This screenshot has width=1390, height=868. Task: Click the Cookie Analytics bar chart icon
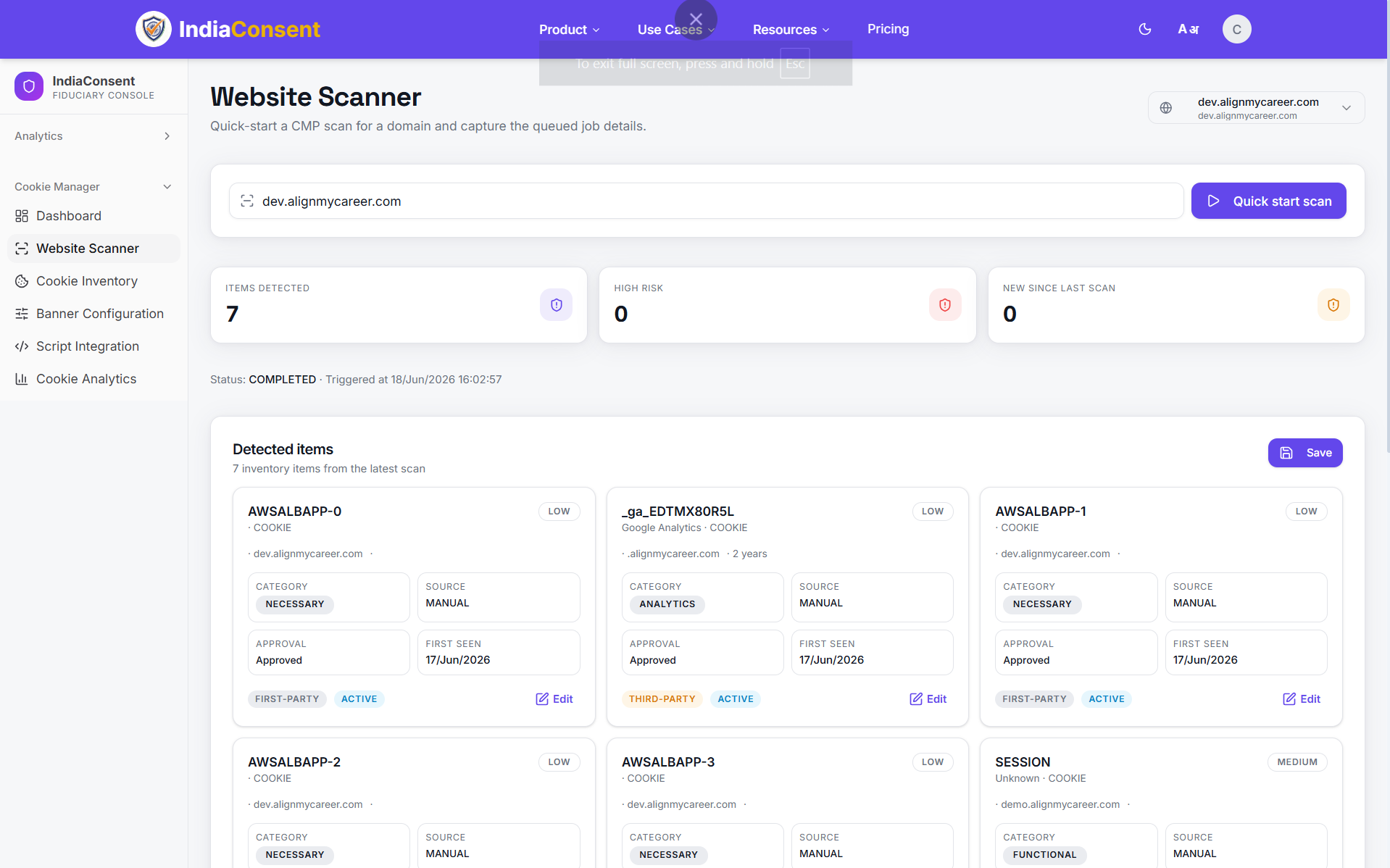[22, 379]
